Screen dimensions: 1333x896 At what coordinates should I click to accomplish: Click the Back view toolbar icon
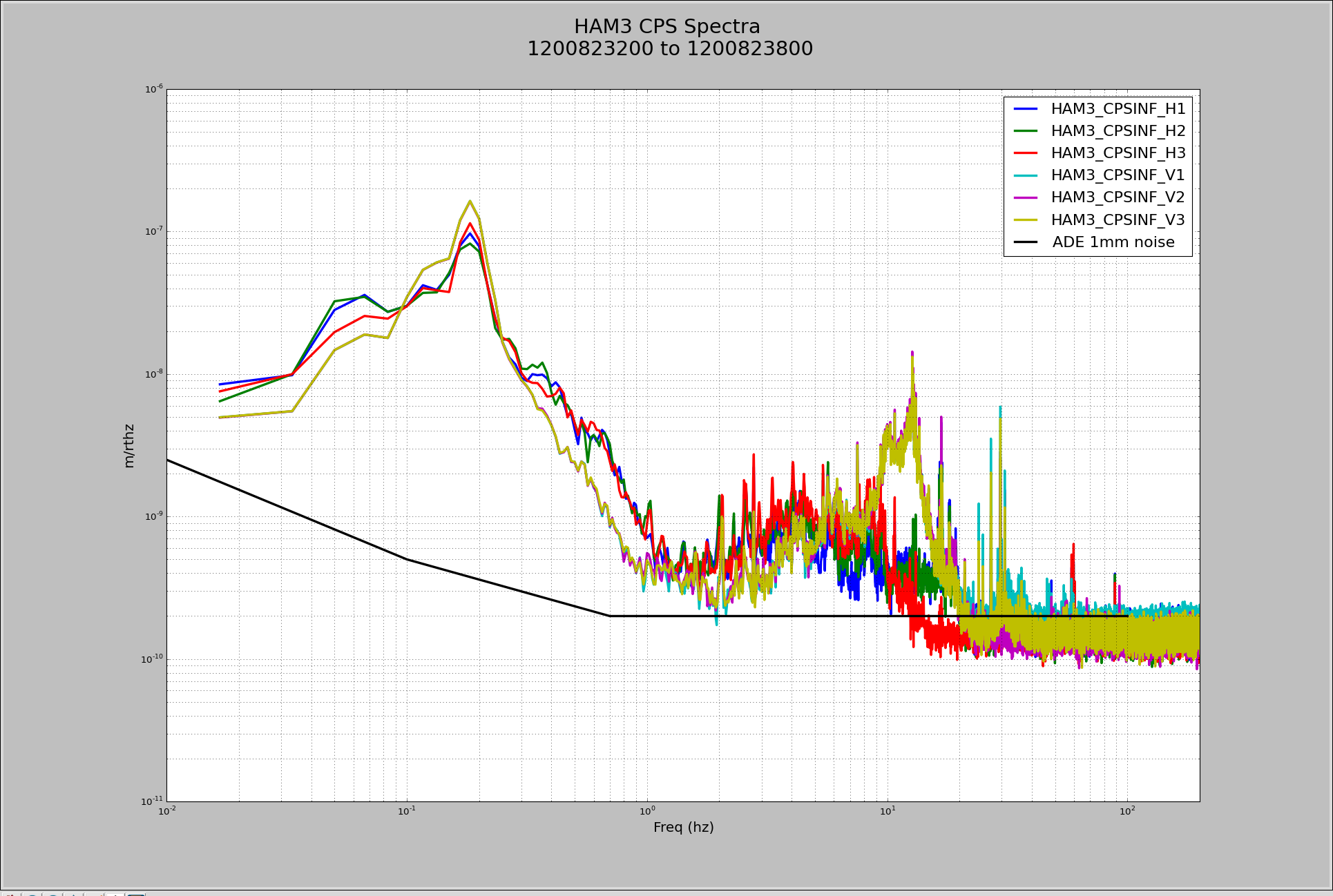click(x=32, y=895)
